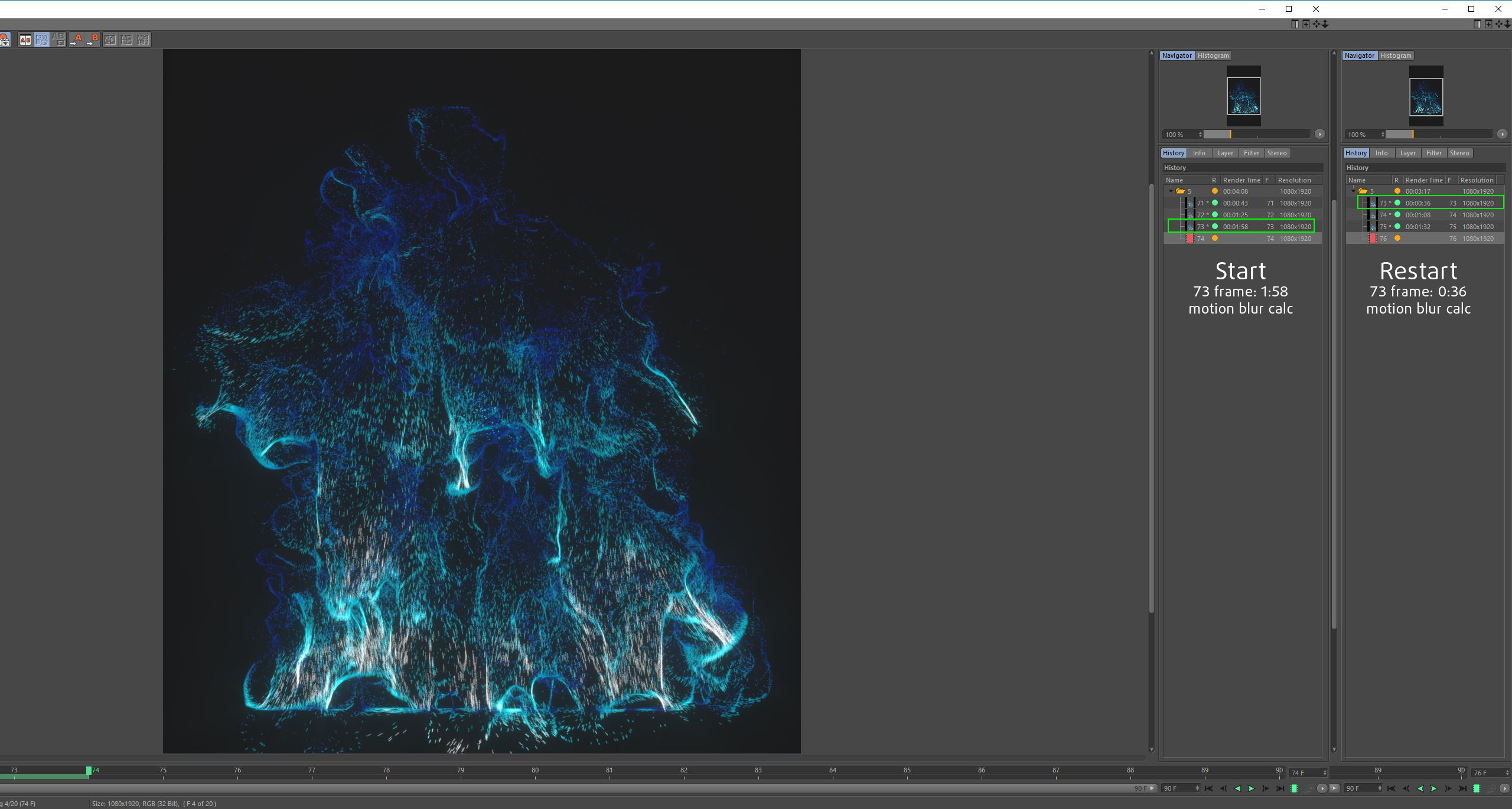Toggle the green frame range icon in the left controls
Image resolution: width=1512 pixels, height=809 pixels.
pos(1293,788)
